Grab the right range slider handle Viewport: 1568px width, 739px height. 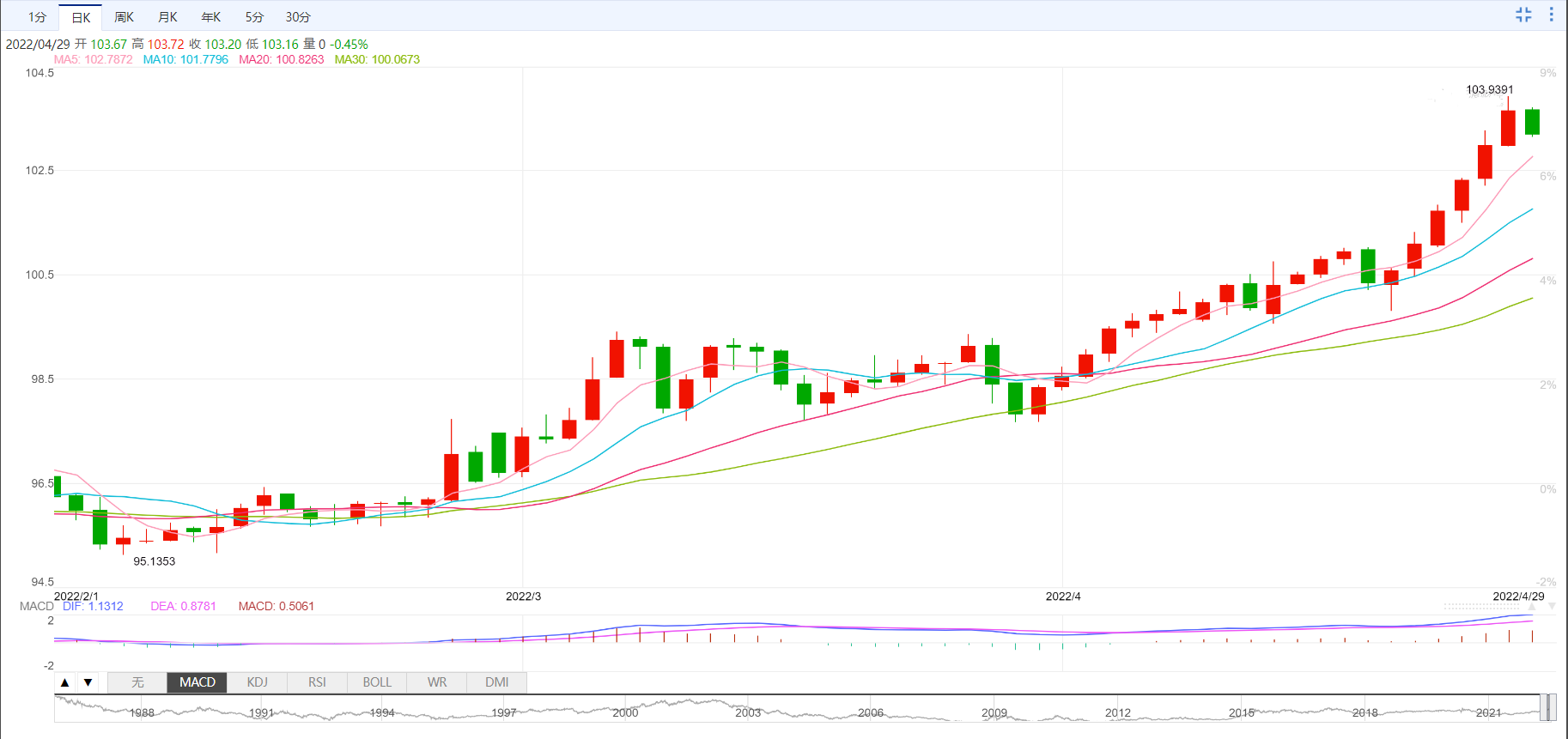1552,708
